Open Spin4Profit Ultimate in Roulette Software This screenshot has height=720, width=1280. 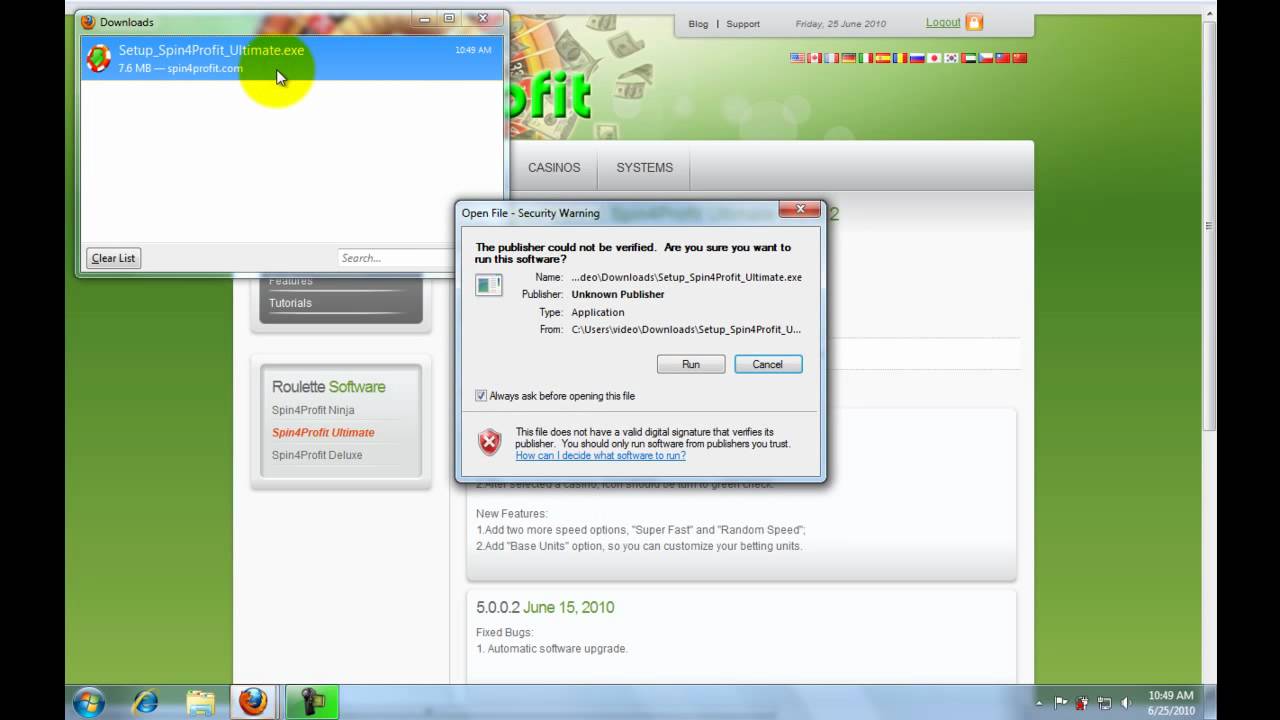click(323, 432)
